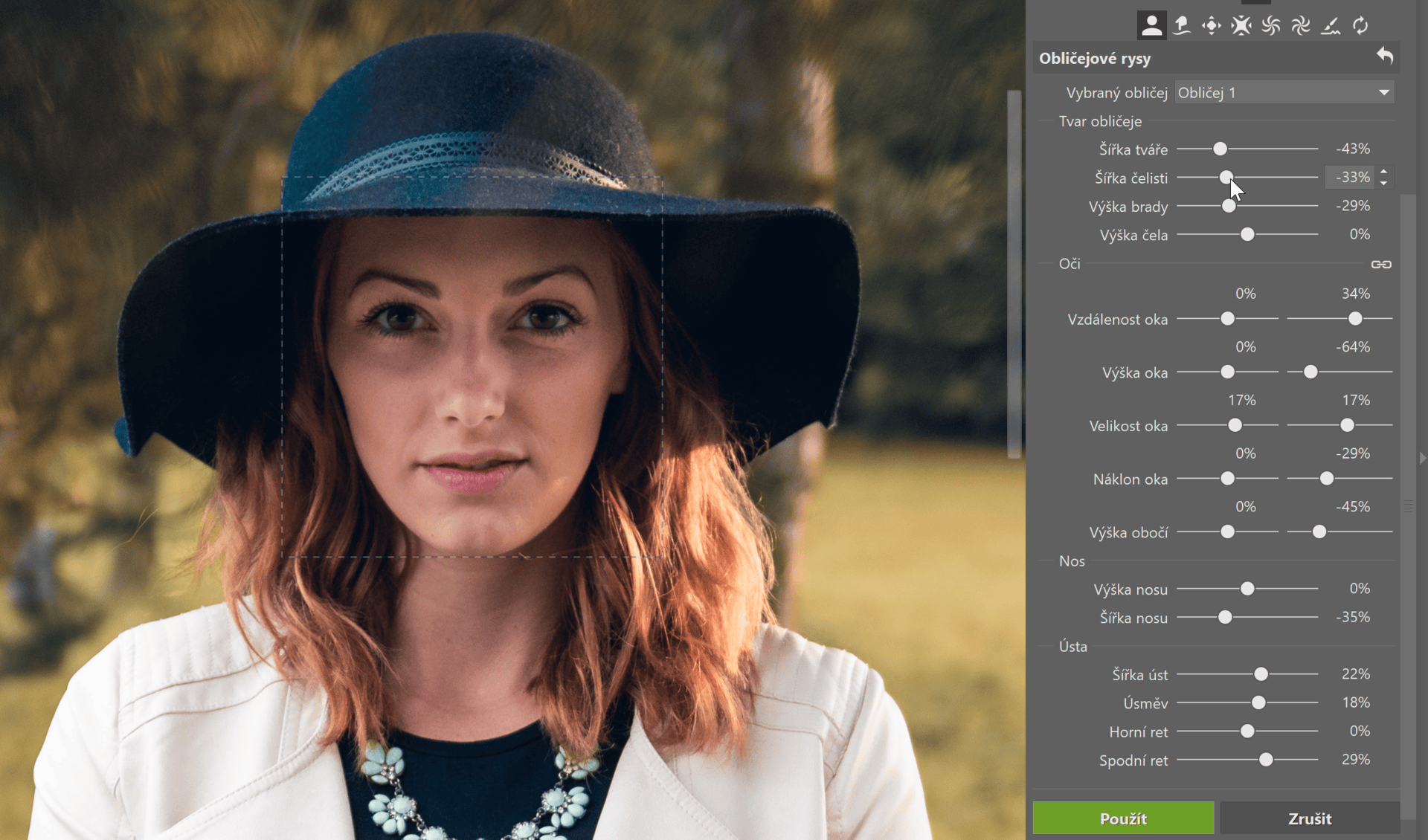This screenshot has height=840, width=1428.
Task: Expand the side panel arrow at right edge
Action: [1422, 459]
